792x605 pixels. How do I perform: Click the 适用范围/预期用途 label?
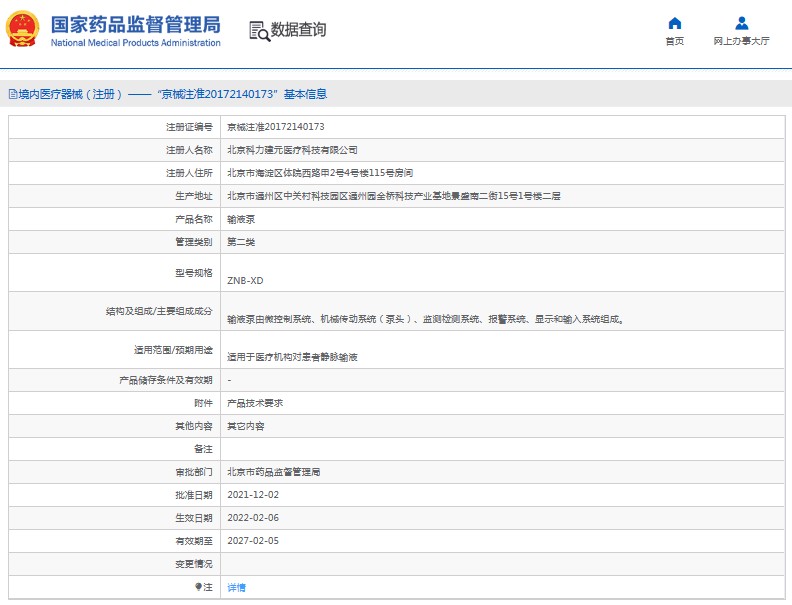(173, 350)
